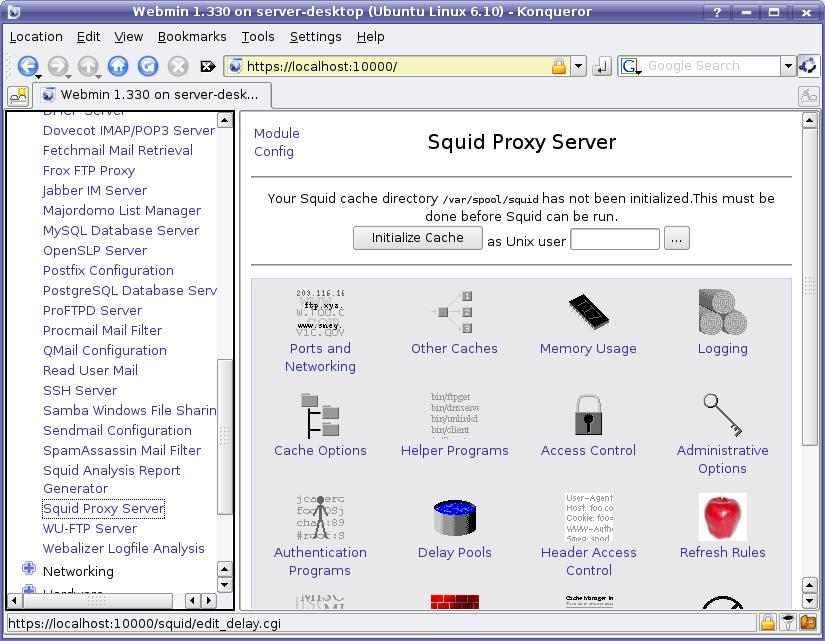Click the SSL lock icon in location bar
Image resolution: width=825 pixels, height=641 pixels.
[559, 66]
